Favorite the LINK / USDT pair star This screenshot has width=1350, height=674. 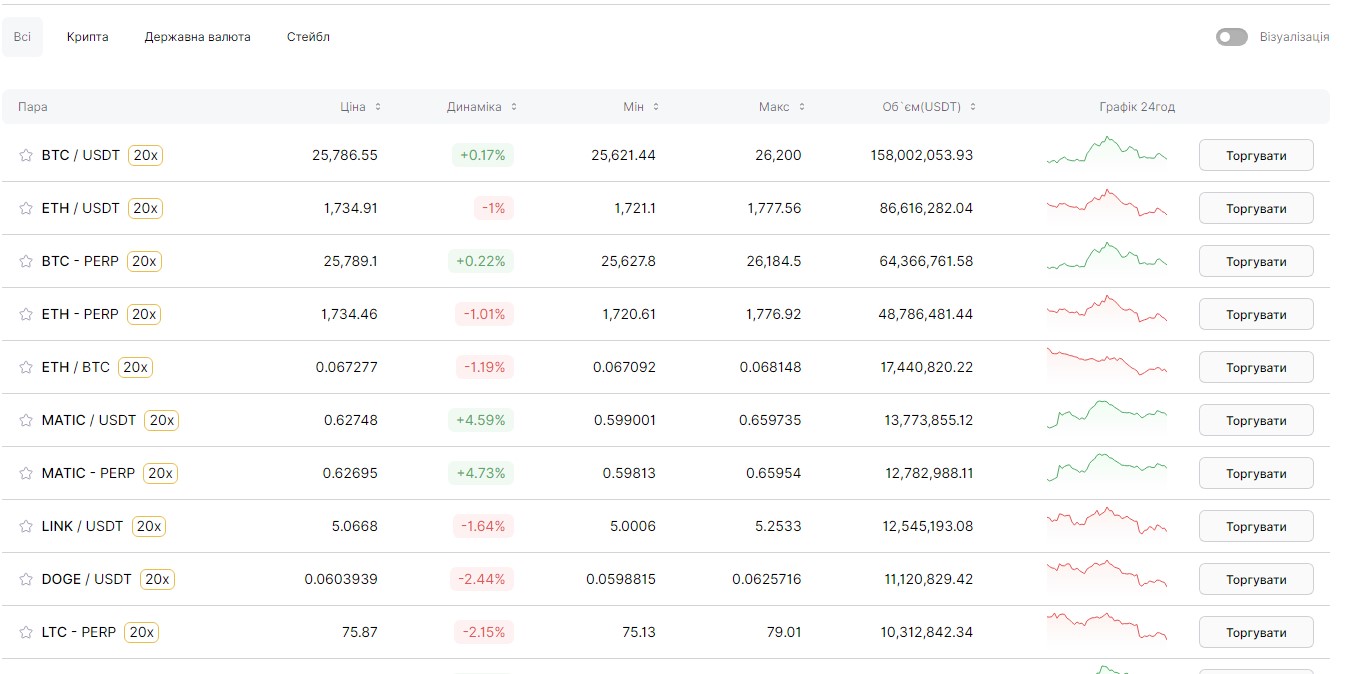pyautogui.click(x=26, y=526)
